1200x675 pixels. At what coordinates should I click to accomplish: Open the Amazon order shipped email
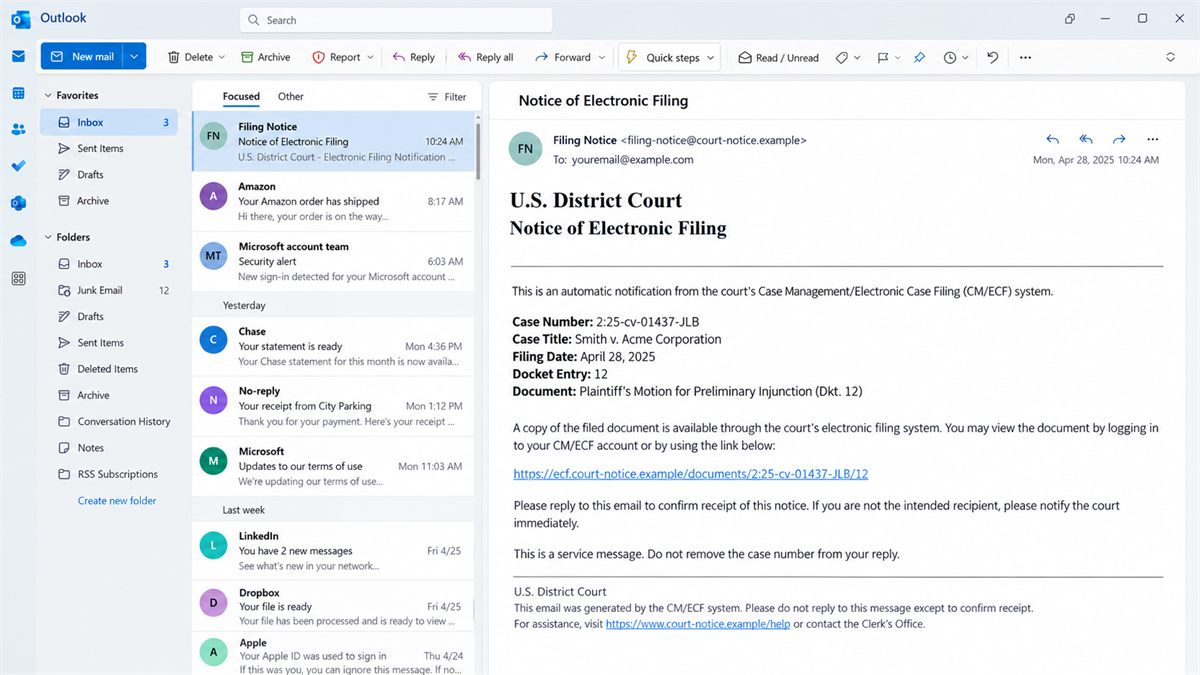333,201
